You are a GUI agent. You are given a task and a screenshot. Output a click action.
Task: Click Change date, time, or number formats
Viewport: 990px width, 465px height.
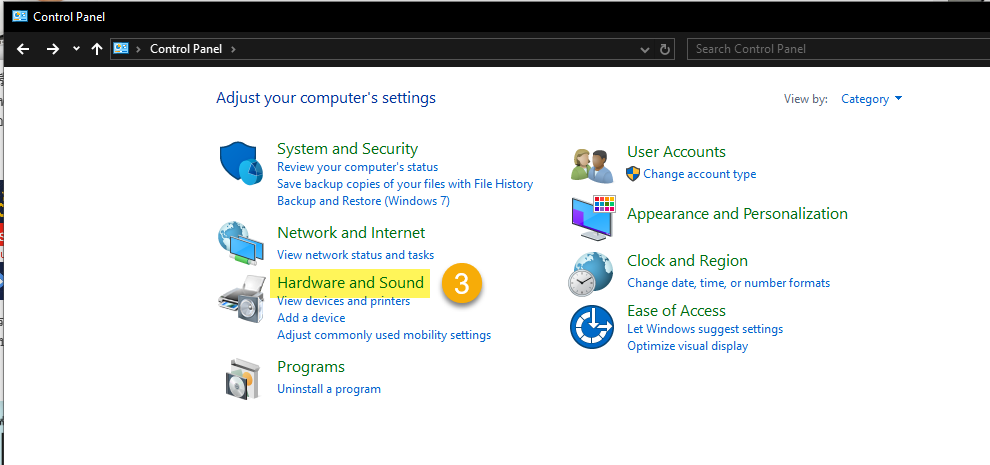click(x=729, y=283)
